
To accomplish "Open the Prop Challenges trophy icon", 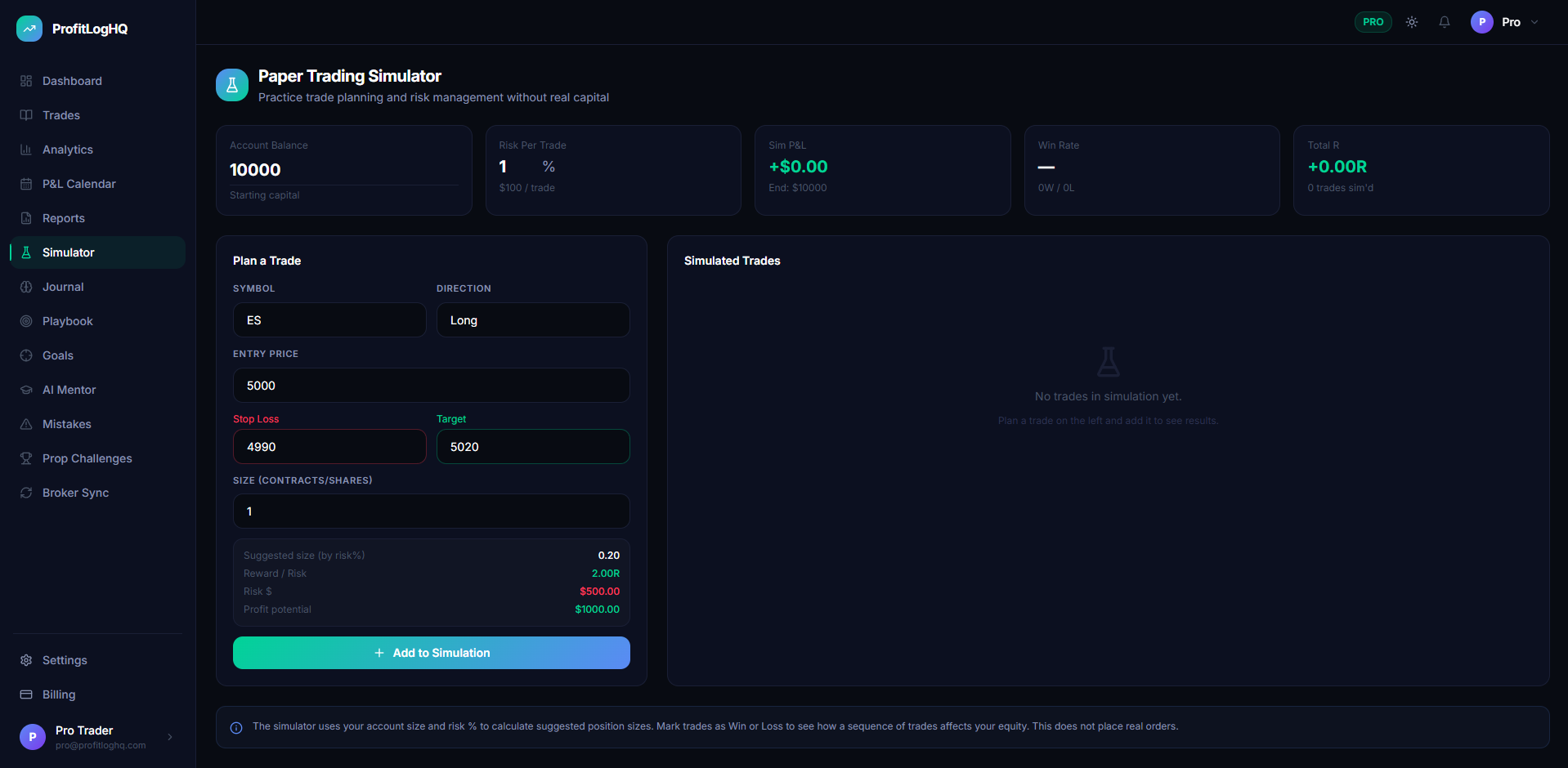I will click(25, 458).
